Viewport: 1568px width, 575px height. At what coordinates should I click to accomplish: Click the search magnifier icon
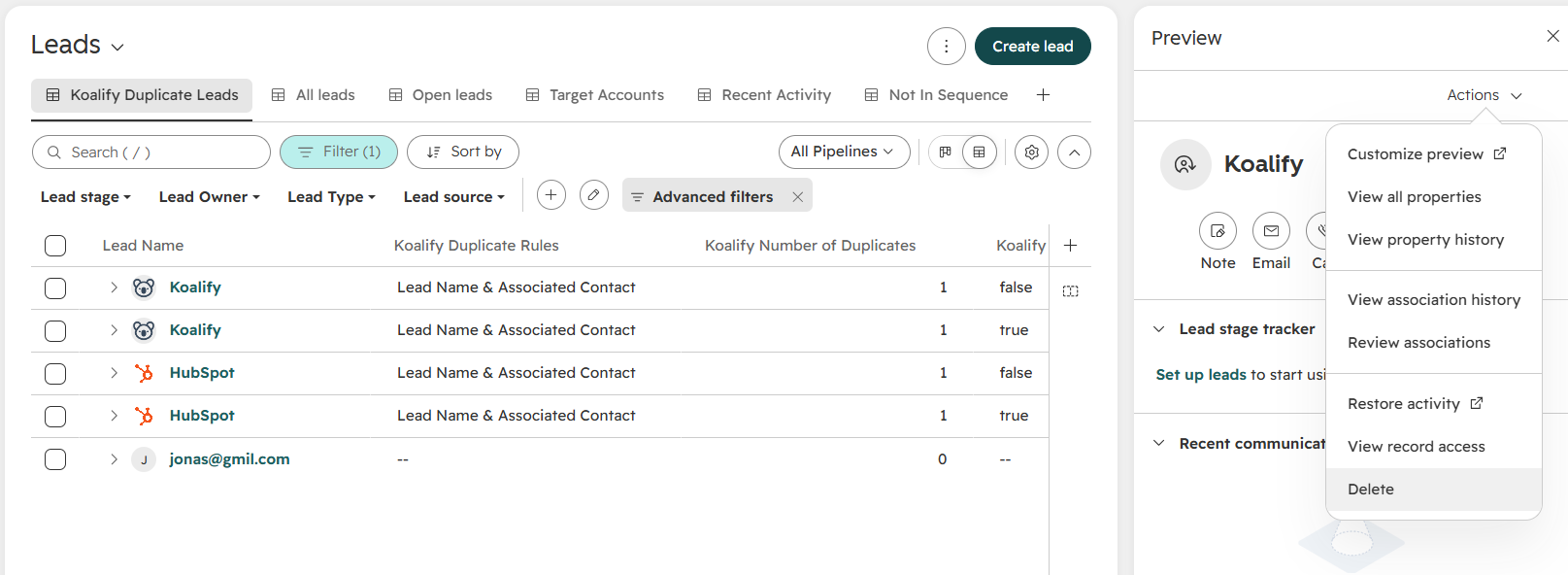pyautogui.click(x=54, y=152)
